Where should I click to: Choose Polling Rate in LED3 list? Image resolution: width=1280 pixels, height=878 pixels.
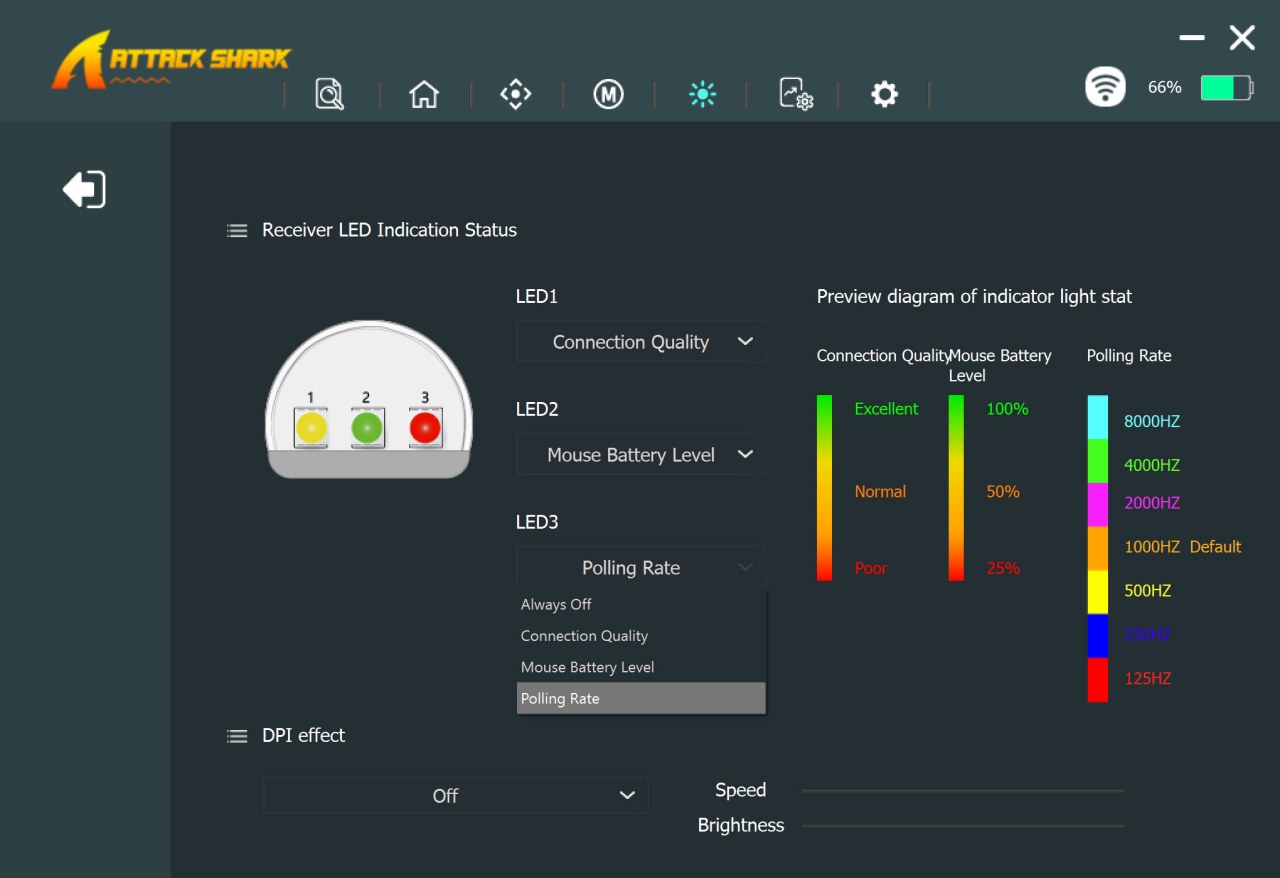641,698
